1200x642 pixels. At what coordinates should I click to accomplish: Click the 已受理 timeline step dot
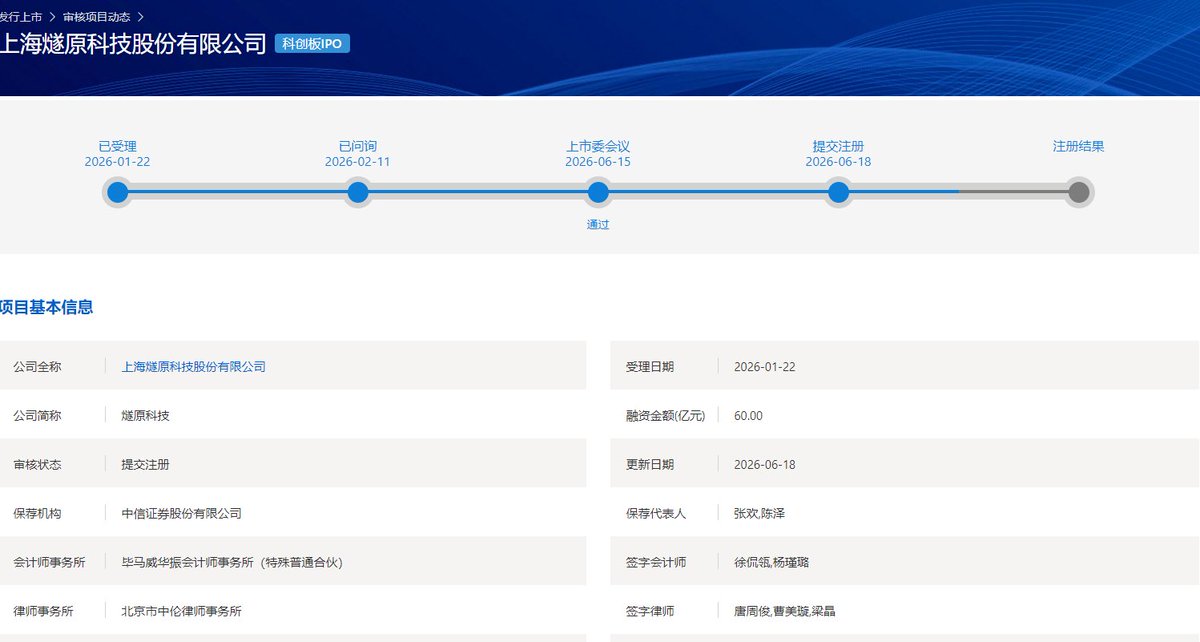tap(118, 192)
